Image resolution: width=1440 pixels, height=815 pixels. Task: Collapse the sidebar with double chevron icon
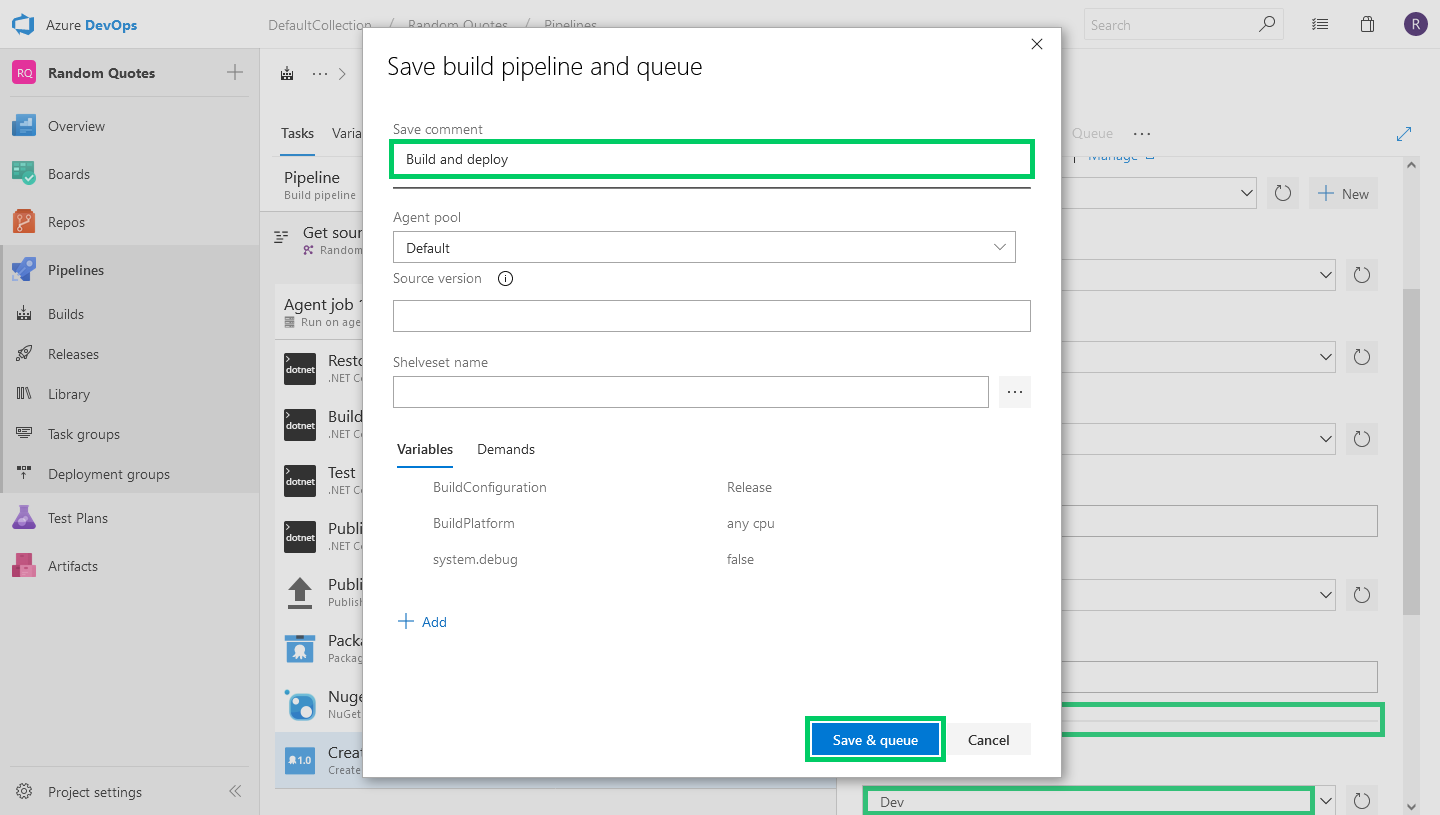tap(235, 792)
